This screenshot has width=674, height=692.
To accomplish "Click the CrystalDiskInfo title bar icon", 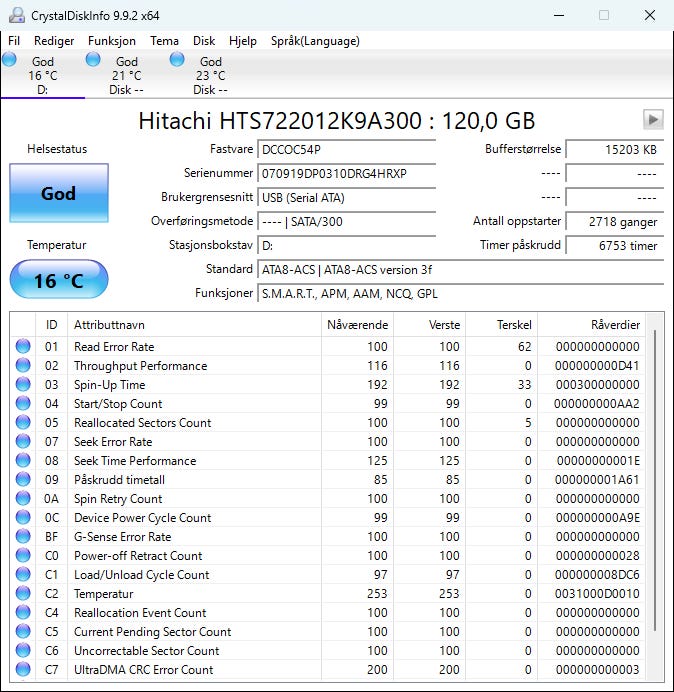I will 17,15.
